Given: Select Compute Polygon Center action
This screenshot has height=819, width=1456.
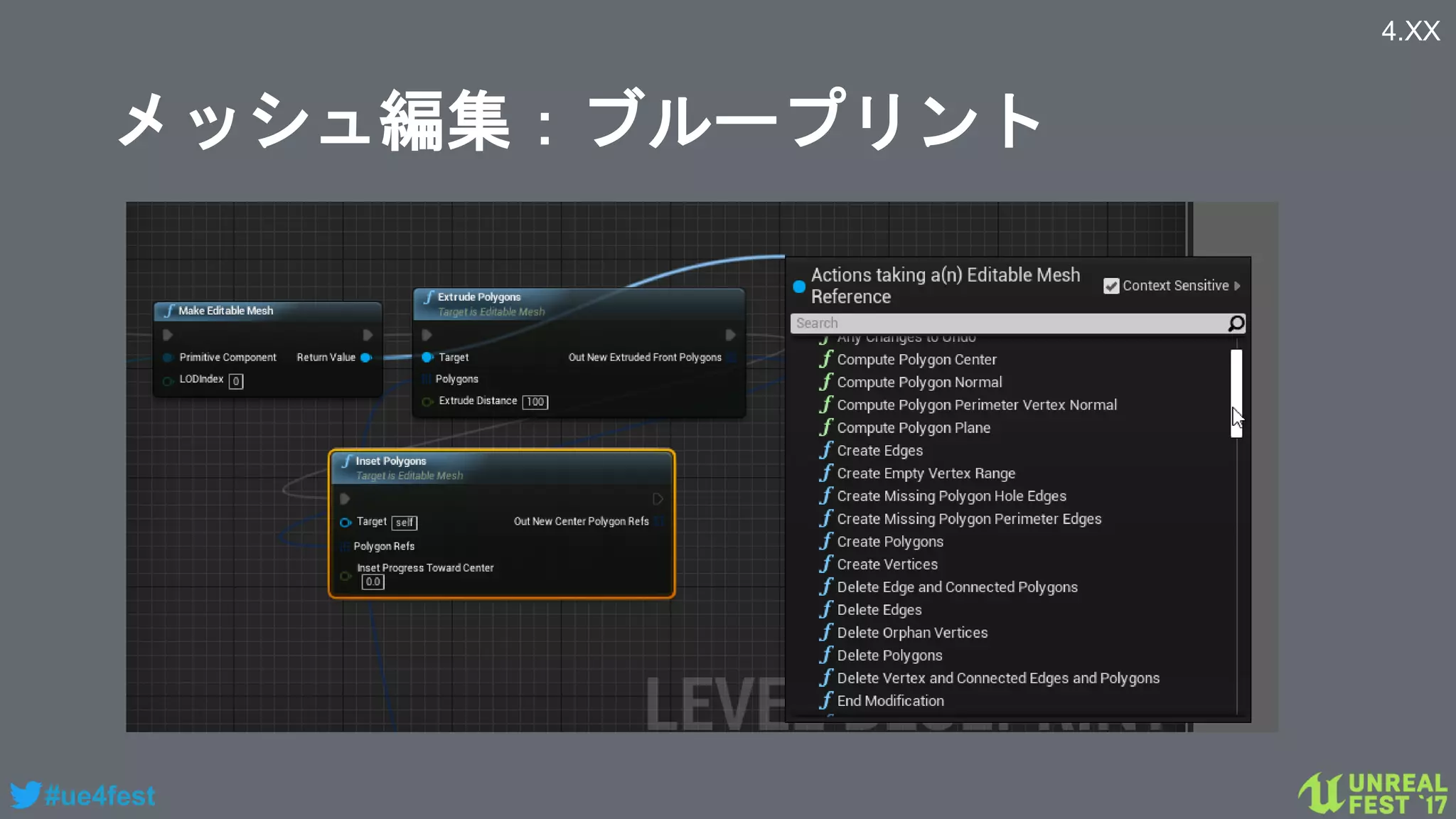Looking at the screenshot, I should click(x=916, y=360).
